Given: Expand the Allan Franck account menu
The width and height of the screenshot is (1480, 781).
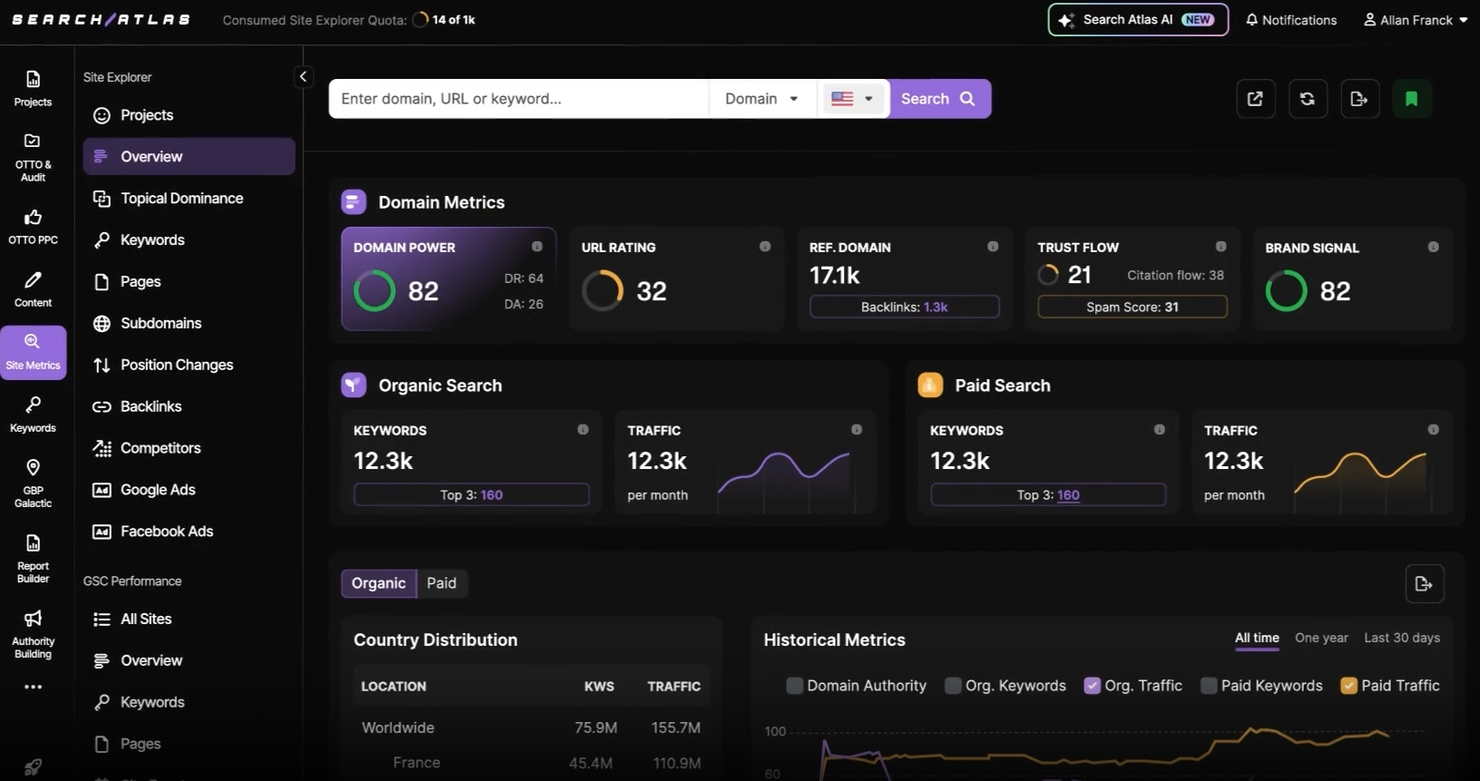Looking at the screenshot, I should [1414, 19].
